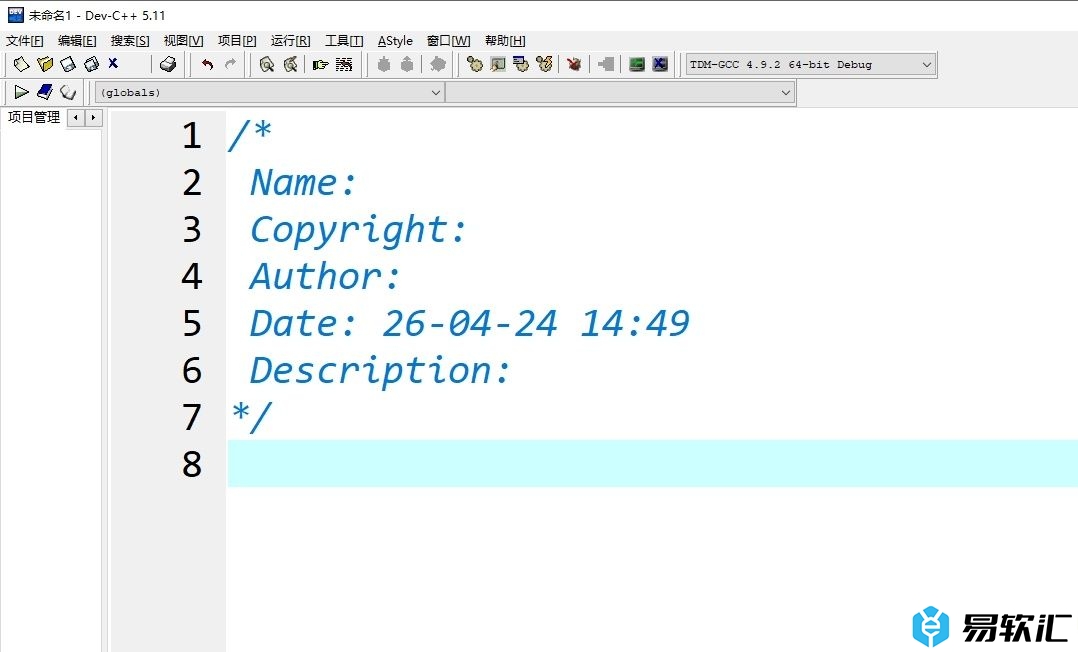The width and height of the screenshot is (1078, 652).
Task: Click the 'Description:' comment line
Action: (380, 371)
